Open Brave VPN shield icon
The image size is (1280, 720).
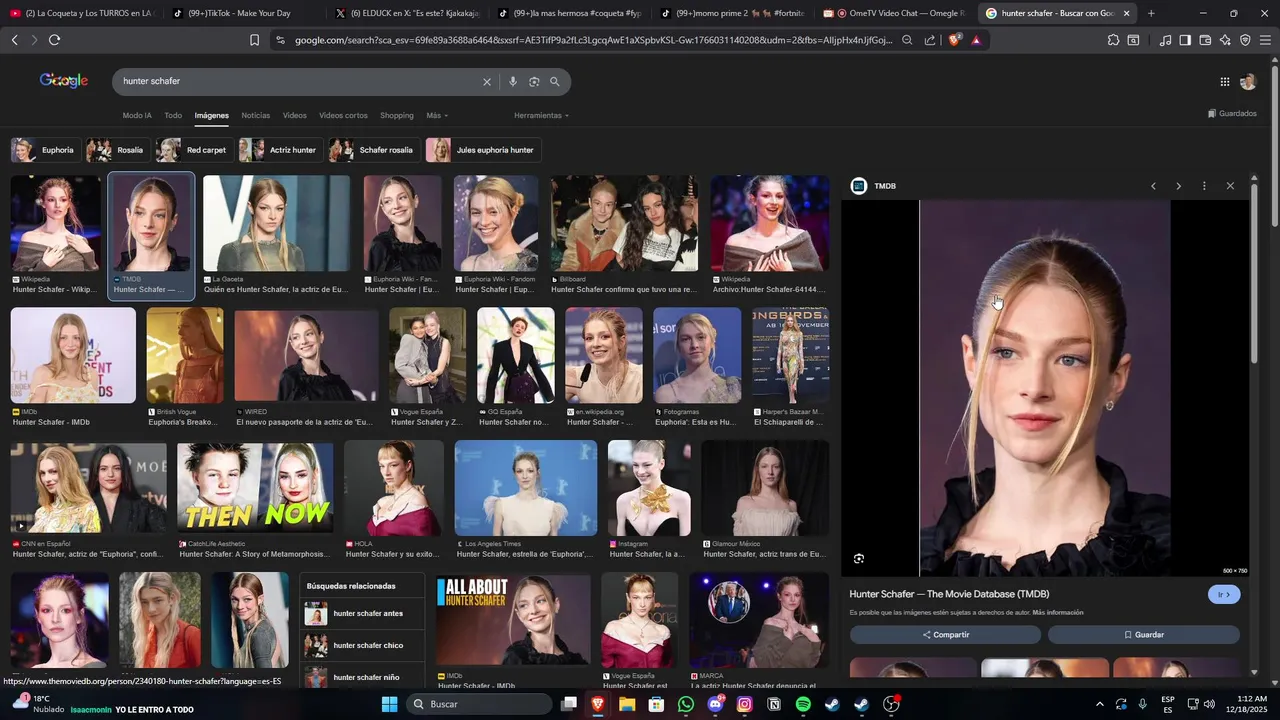tap(1245, 40)
